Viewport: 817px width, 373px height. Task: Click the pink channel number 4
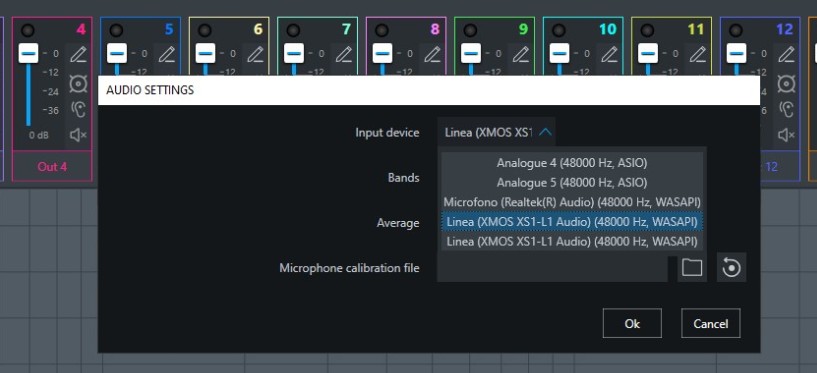[x=81, y=29]
